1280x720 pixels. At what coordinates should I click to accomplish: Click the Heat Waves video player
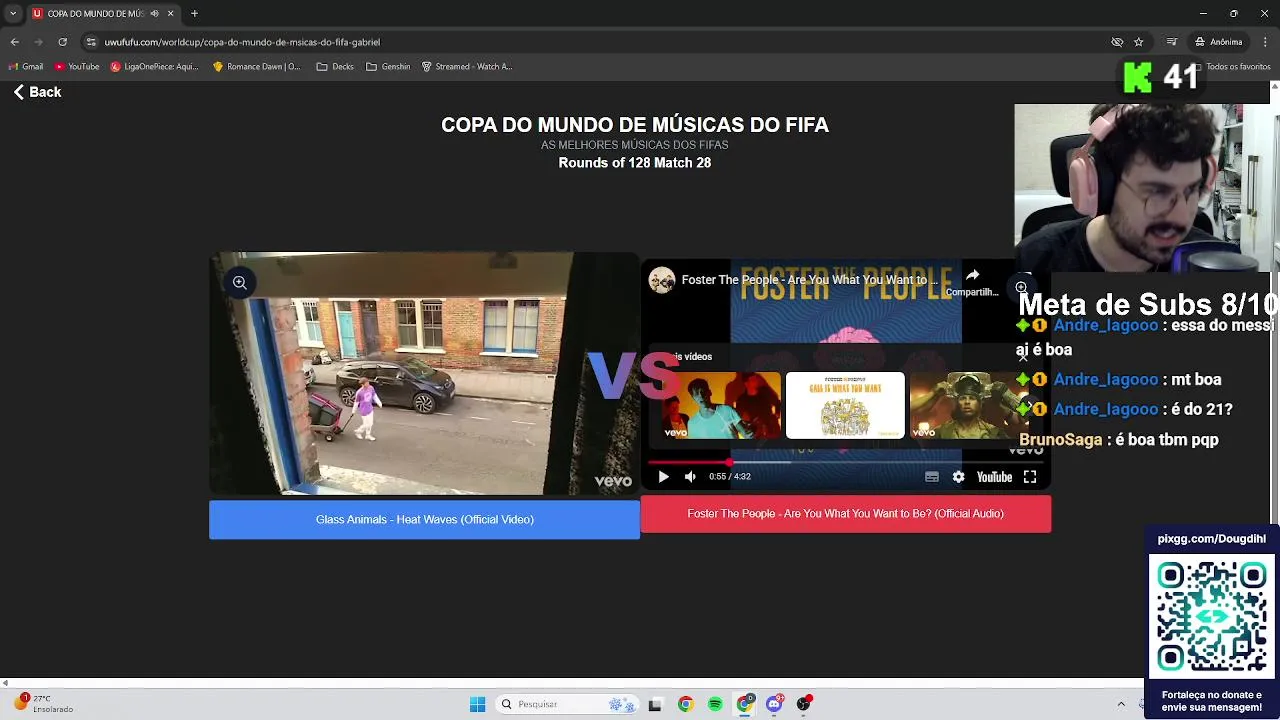[x=424, y=374]
